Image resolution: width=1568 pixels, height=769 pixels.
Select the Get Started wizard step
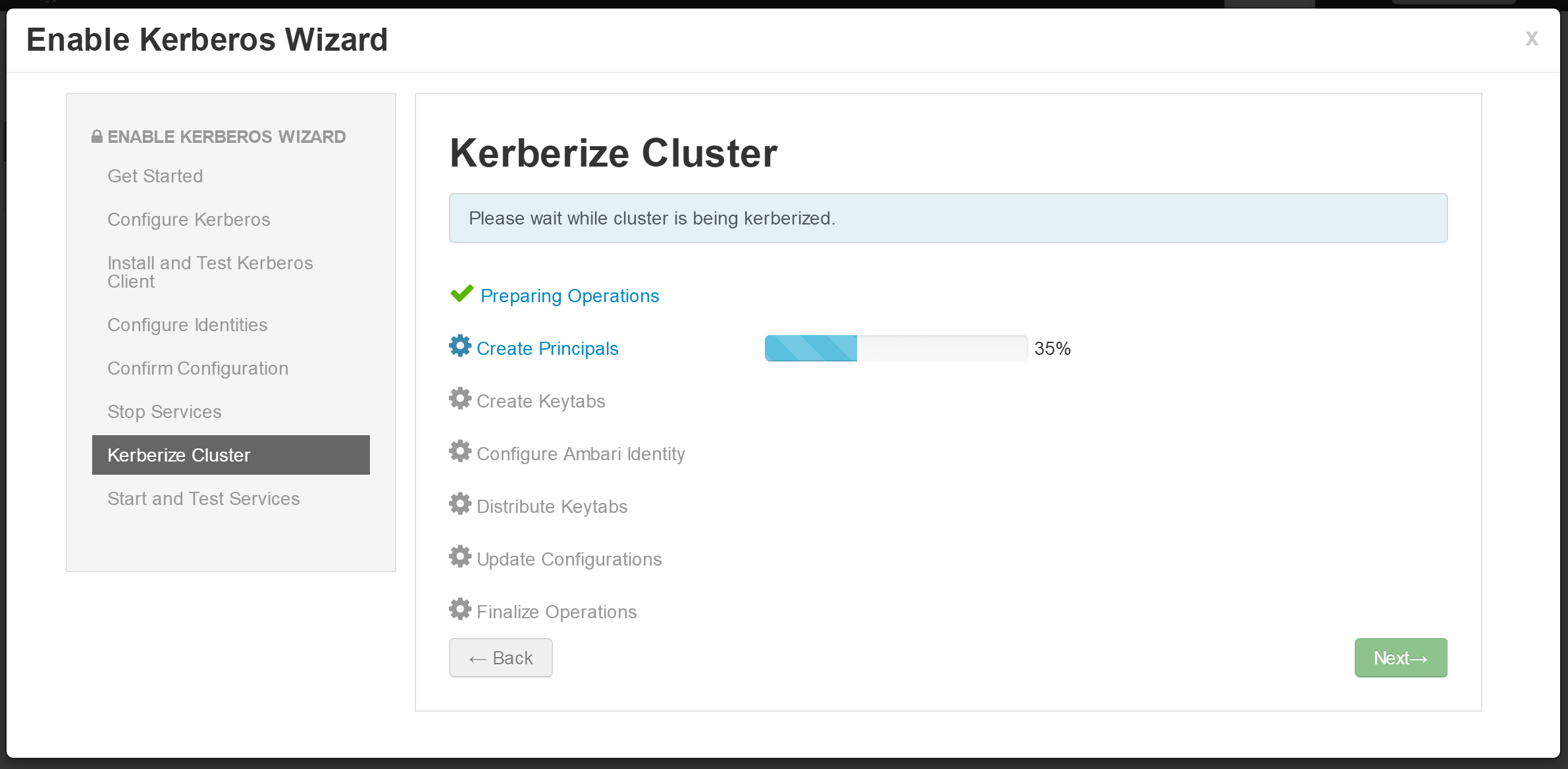click(x=155, y=176)
